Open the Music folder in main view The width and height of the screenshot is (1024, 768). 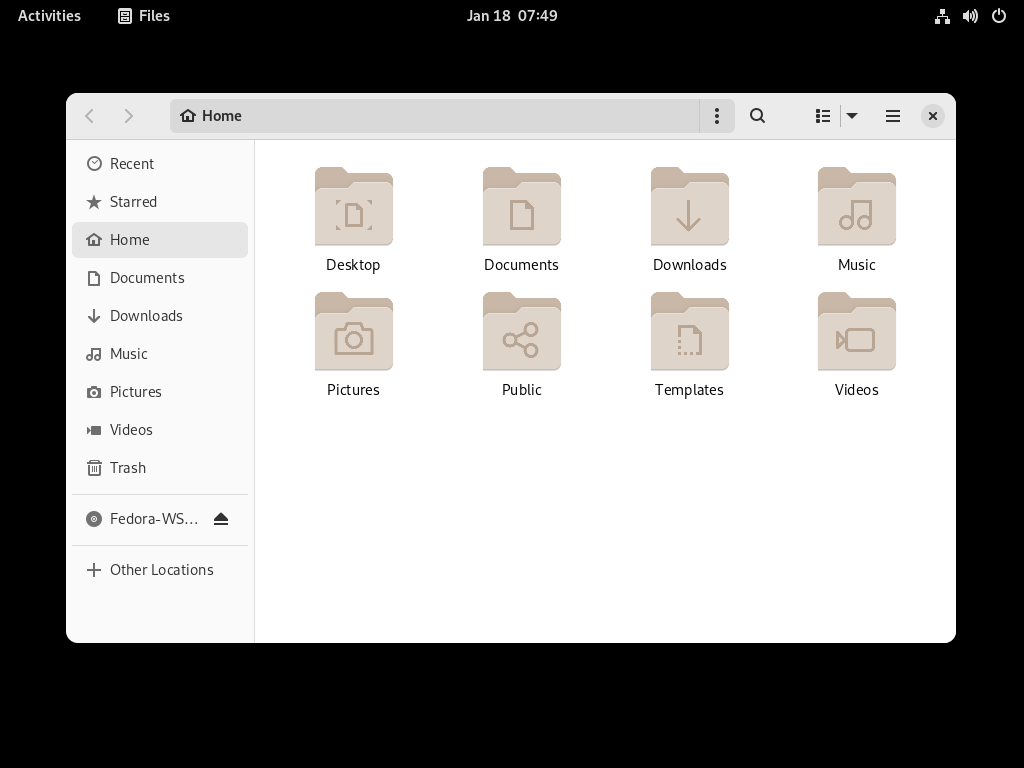pos(856,207)
